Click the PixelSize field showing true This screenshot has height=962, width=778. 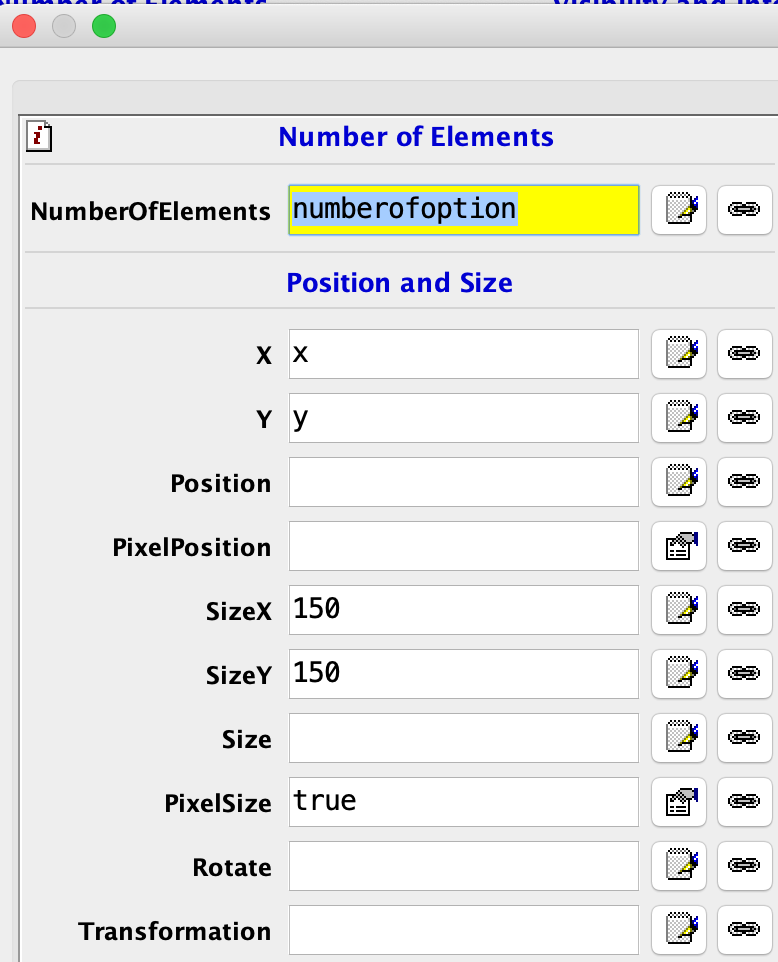click(463, 802)
